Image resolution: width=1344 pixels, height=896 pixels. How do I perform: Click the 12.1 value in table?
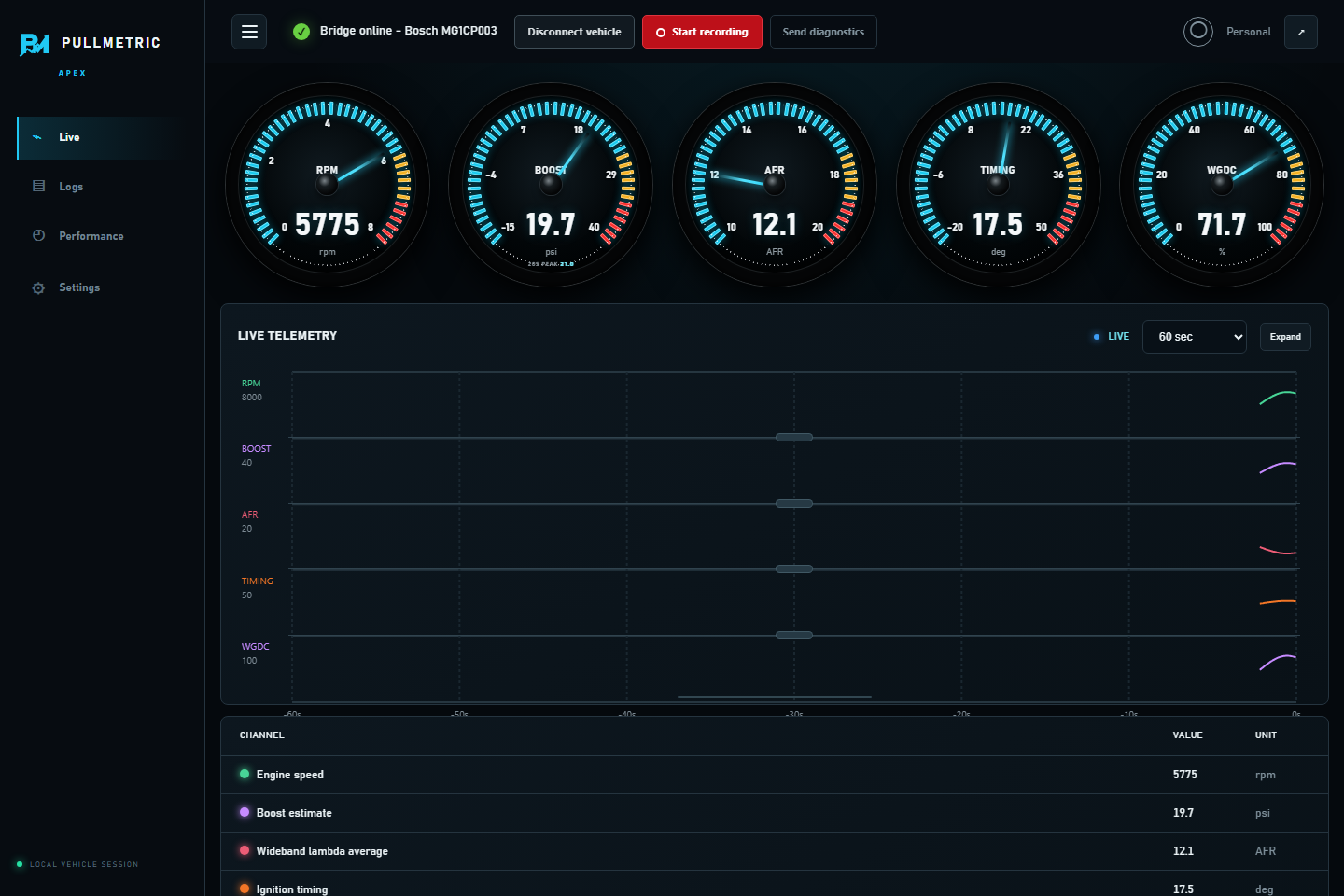(x=1183, y=851)
